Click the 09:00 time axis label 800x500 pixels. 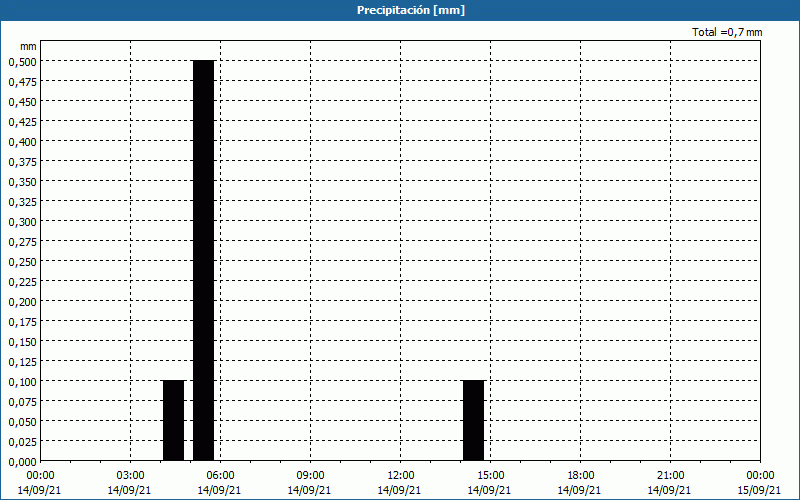310,476
